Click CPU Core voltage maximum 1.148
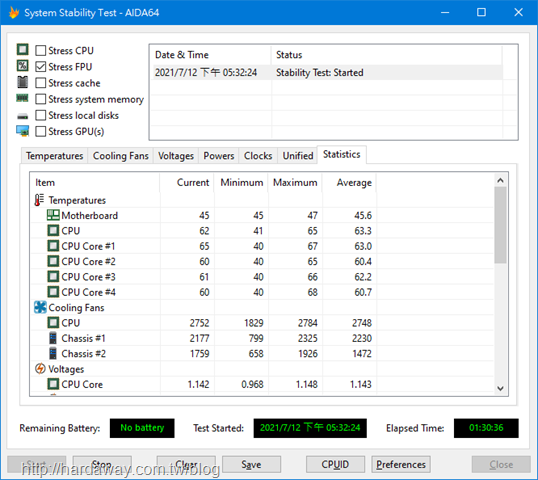 point(306,384)
